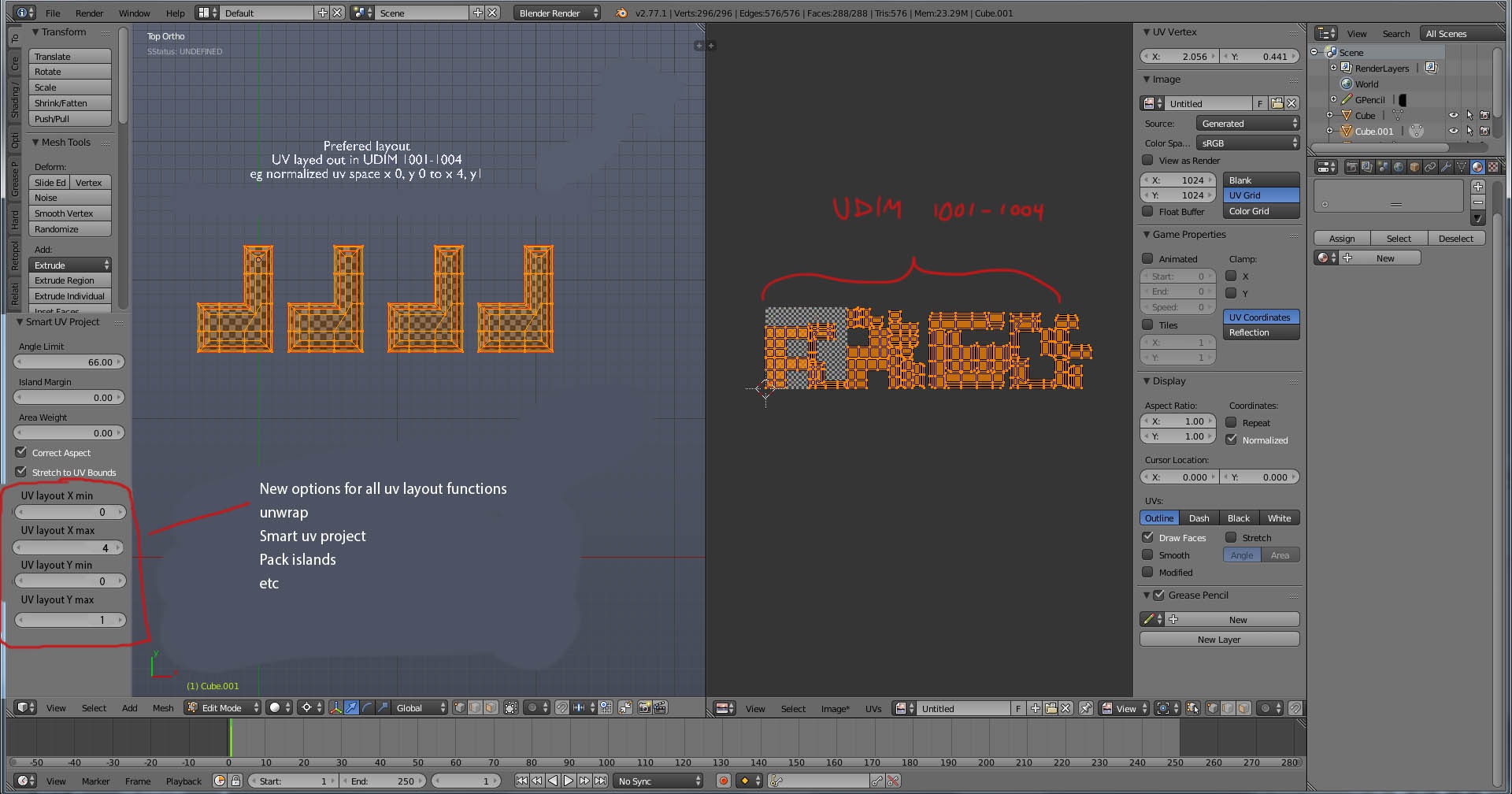Toggle visibility eye for Cube
Screen dimensions: 1512x794
click(x=1454, y=115)
